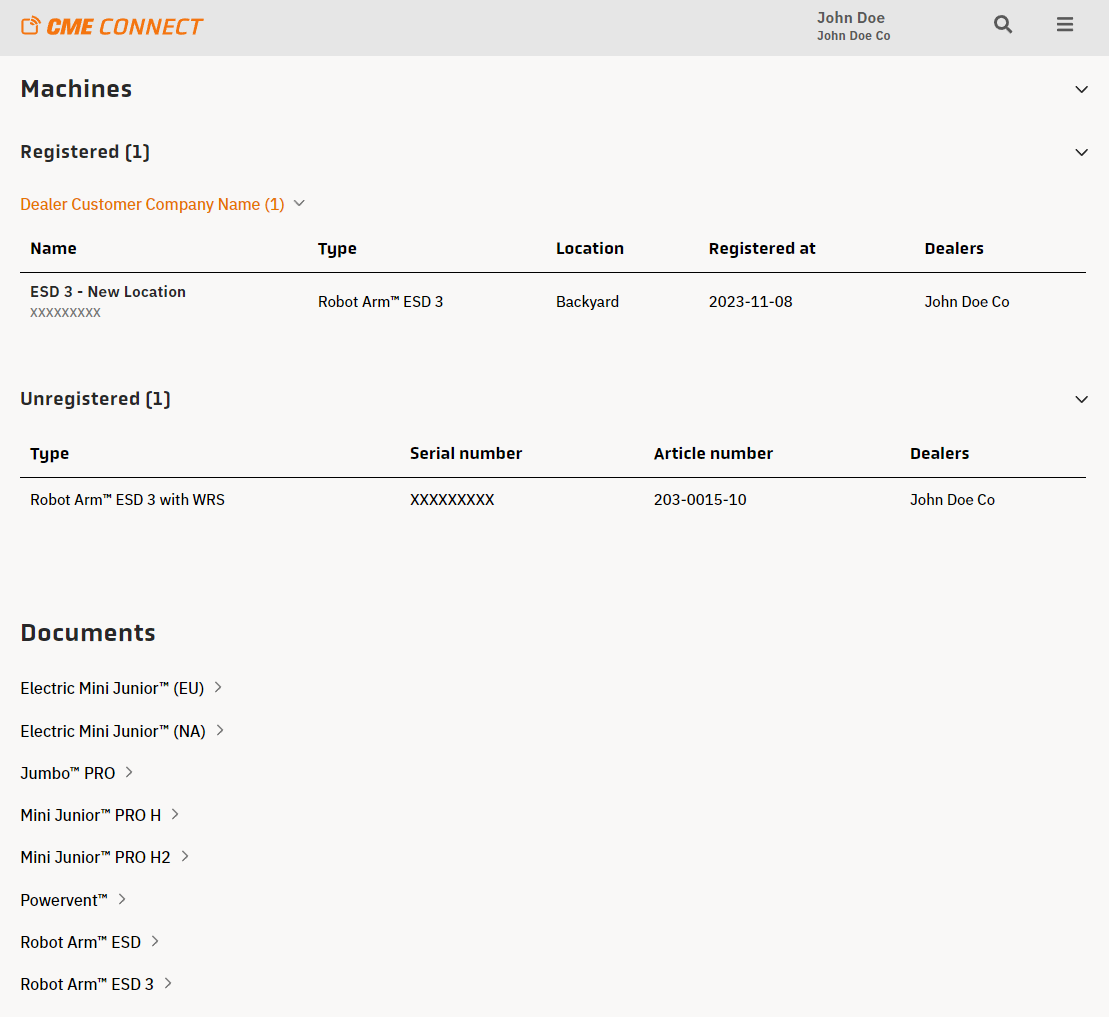Image resolution: width=1109 pixels, height=1017 pixels.
Task: Click the Documents heading
Action: [x=88, y=633]
